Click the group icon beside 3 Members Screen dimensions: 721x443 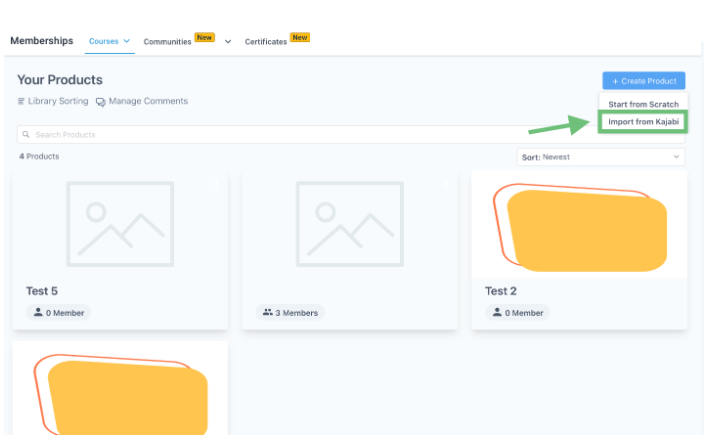tap(268, 313)
